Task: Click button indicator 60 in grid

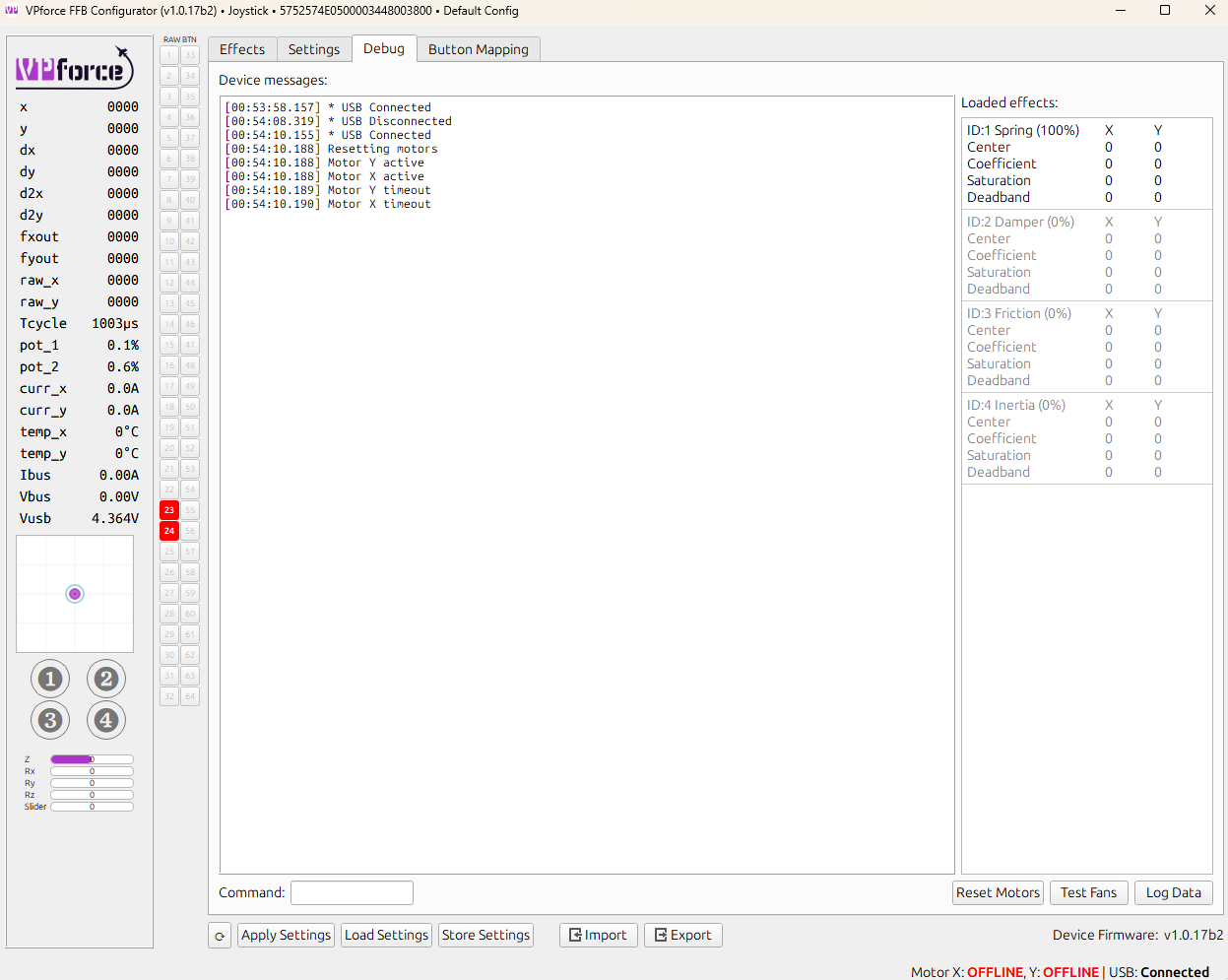Action: tap(190, 614)
